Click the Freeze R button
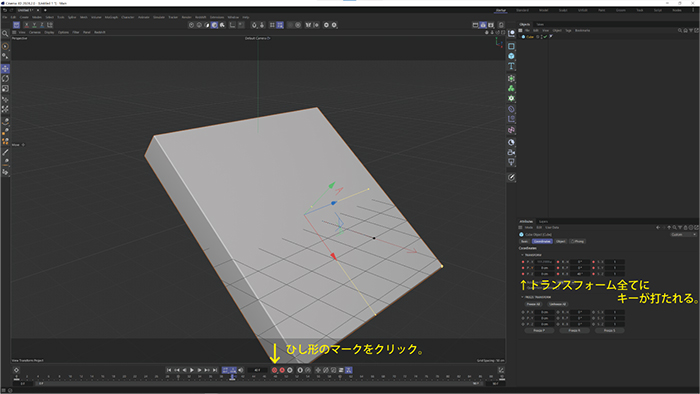 tap(574, 331)
